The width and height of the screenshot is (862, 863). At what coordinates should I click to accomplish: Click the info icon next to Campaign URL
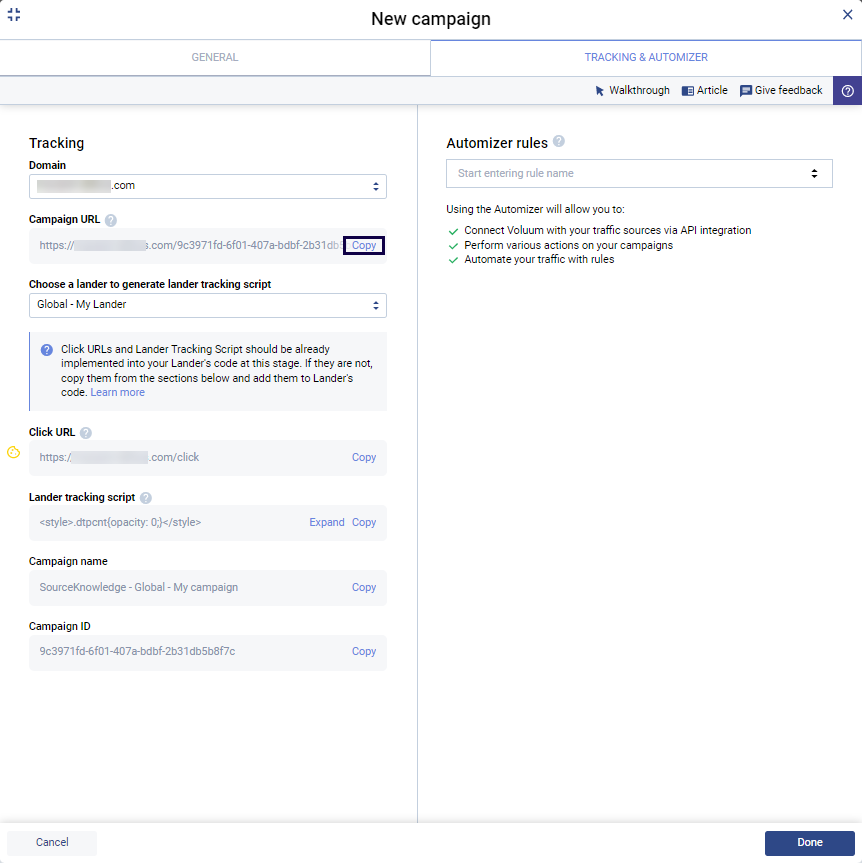pyautogui.click(x=111, y=220)
